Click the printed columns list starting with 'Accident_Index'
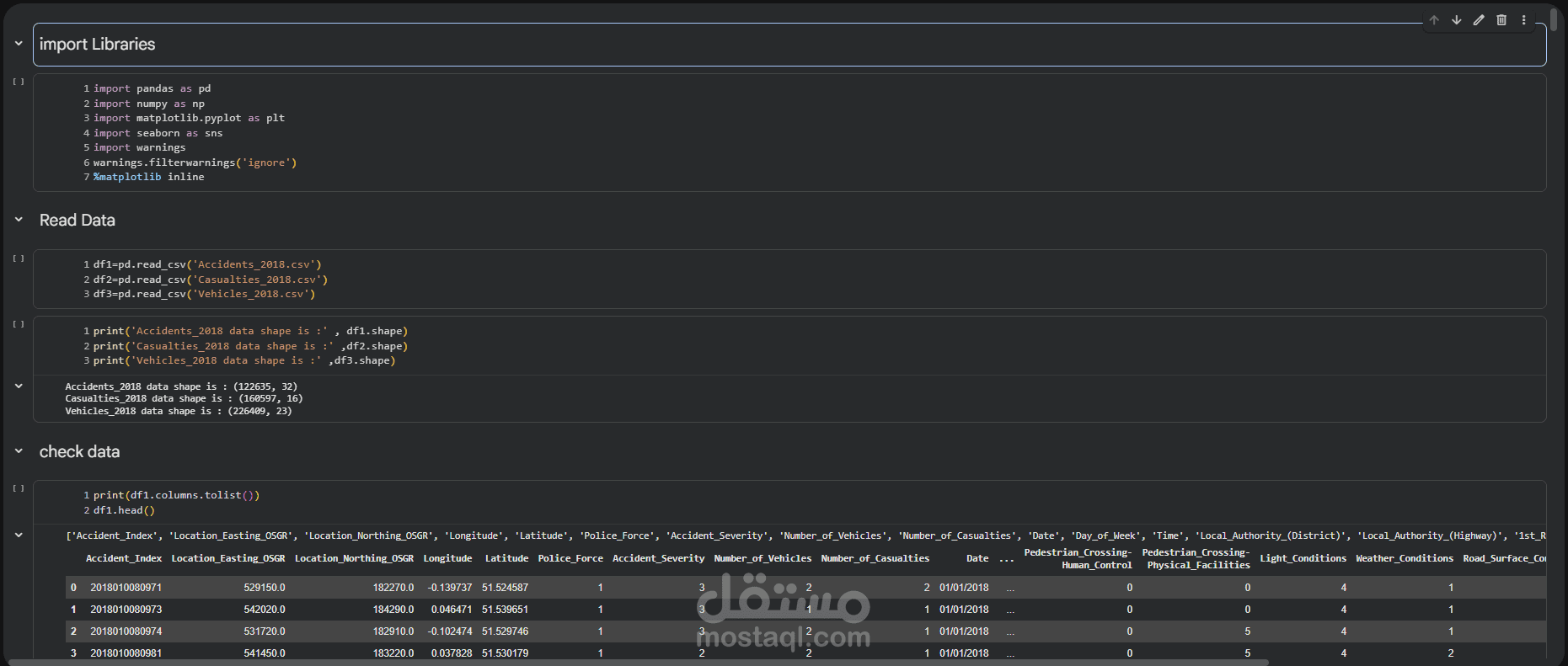The height and width of the screenshot is (666, 1568). point(805,535)
